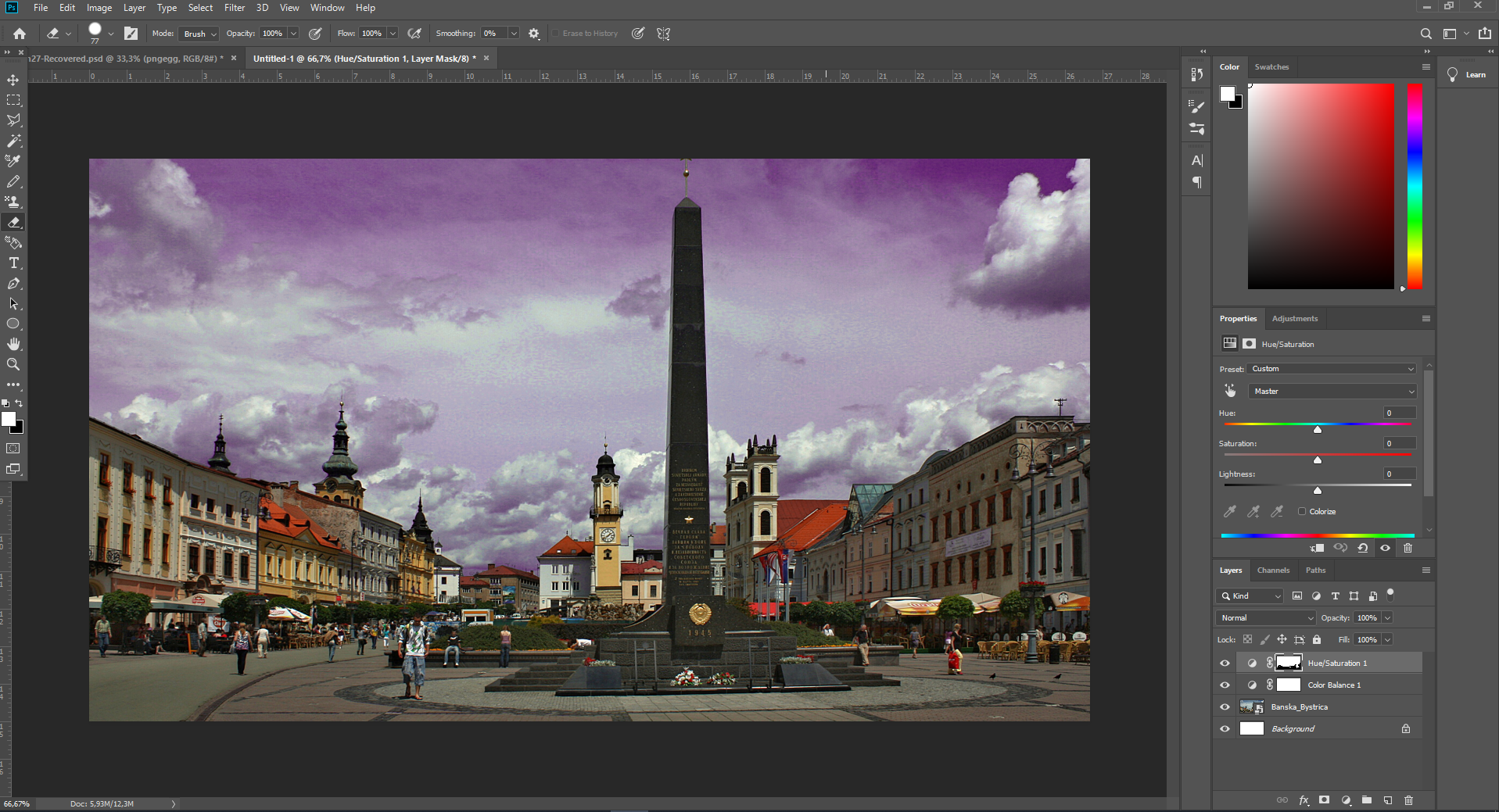Enable the Colorize checkbox
The height and width of the screenshot is (812, 1499).
[x=1302, y=511]
